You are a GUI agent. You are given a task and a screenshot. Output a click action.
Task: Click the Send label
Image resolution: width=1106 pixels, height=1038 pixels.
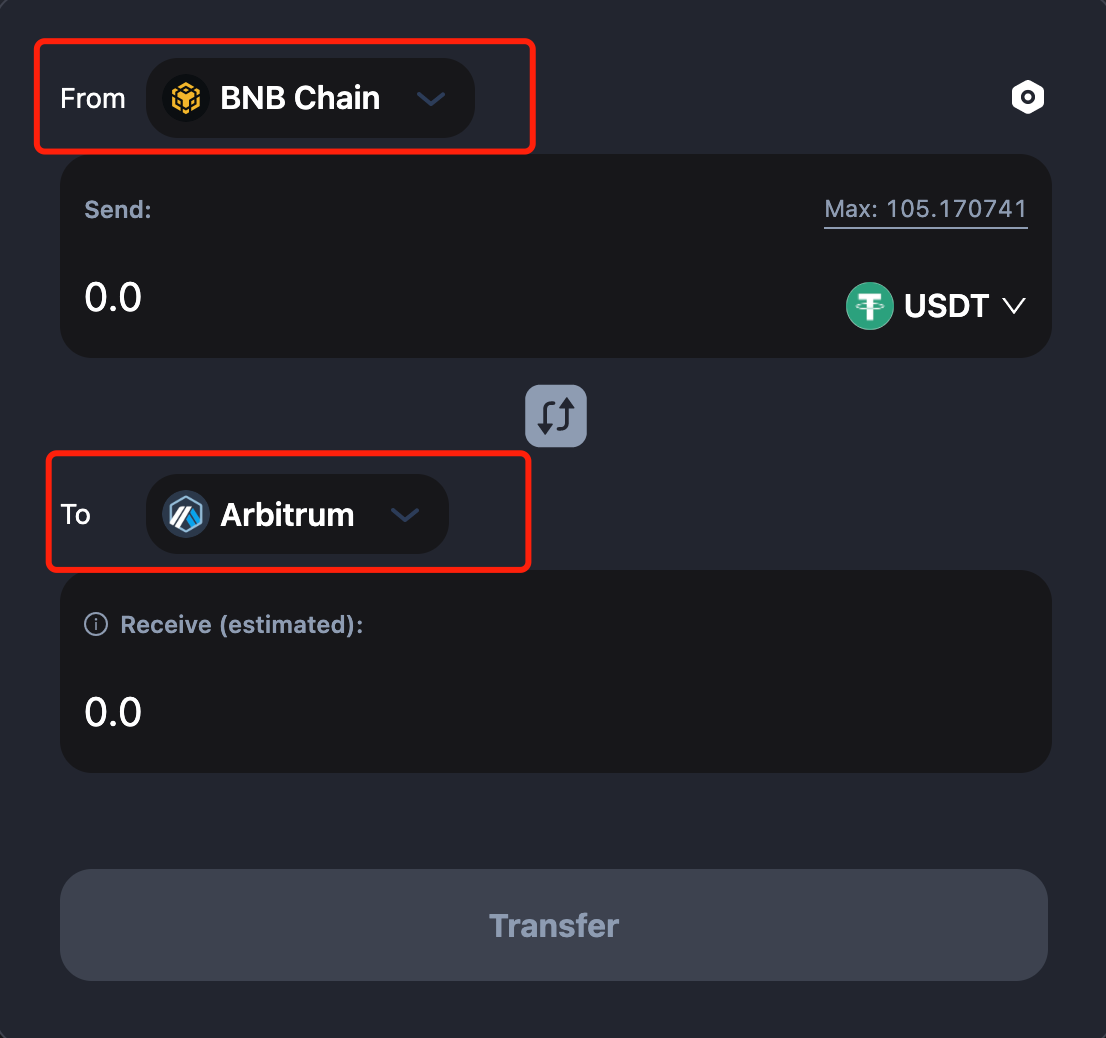tap(117, 210)
